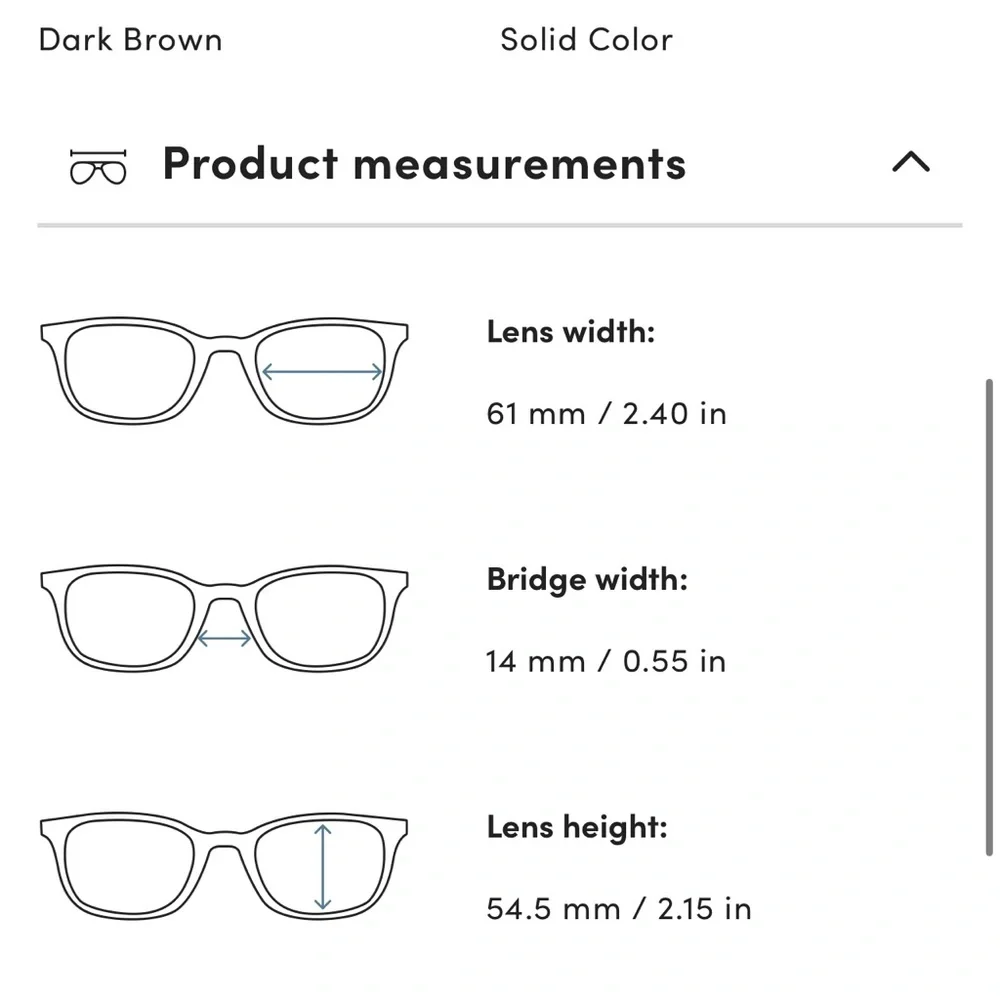Click the aviator glasses icon beside Product measurements
The image size is (1000, 1000).
99,167
